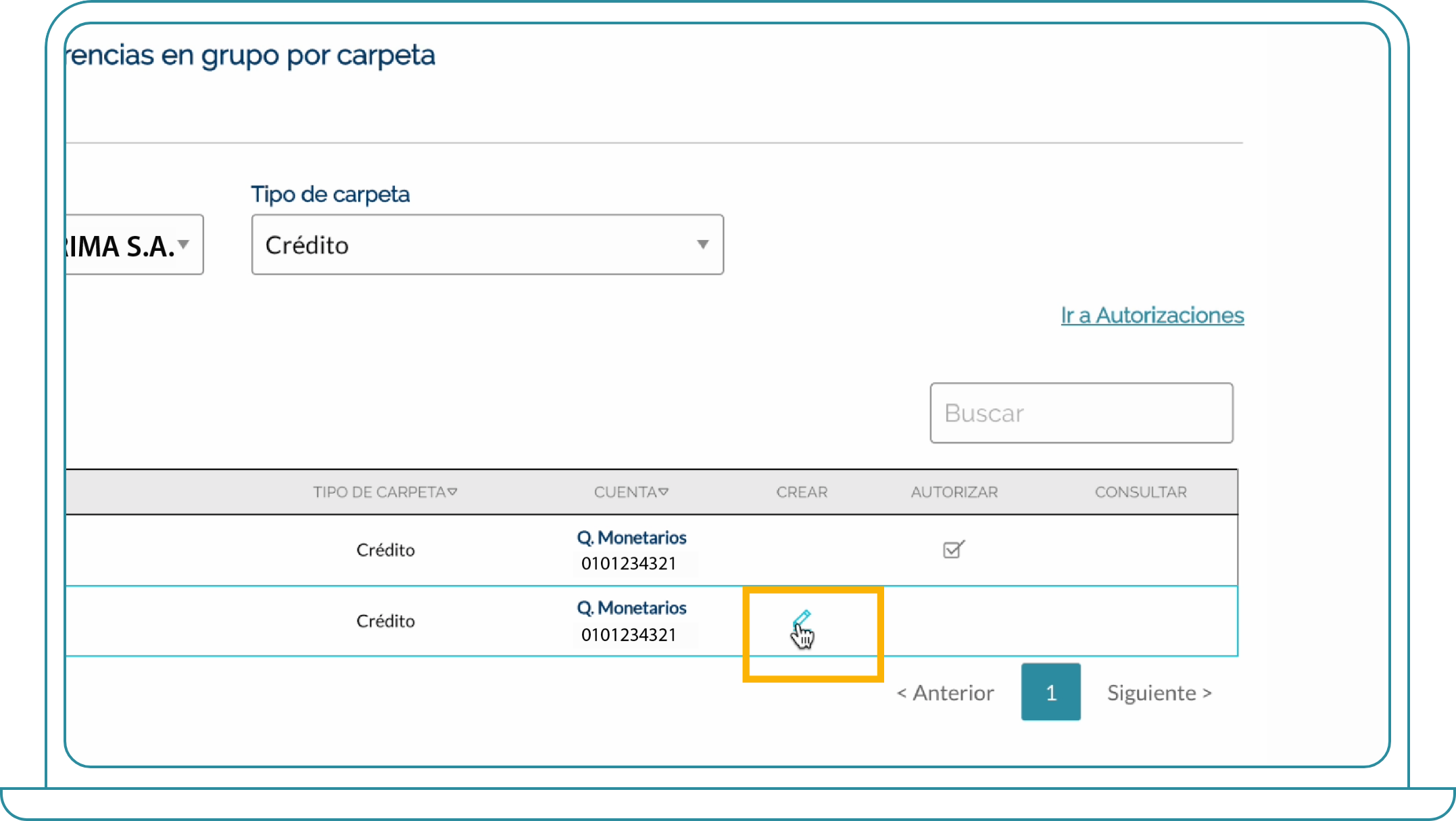Click Crédito cell in the first row
Screen dimensions: 1456x821
385,550
